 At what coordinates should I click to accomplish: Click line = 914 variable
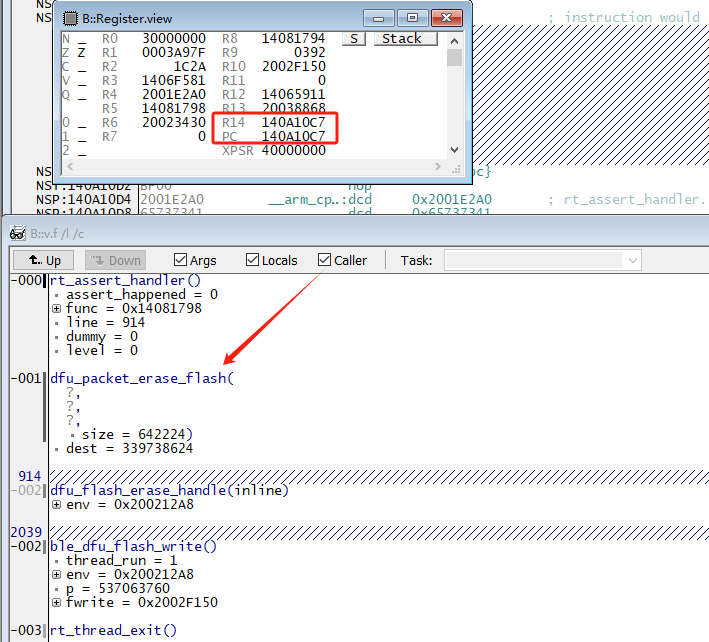[x=105, y=323]
